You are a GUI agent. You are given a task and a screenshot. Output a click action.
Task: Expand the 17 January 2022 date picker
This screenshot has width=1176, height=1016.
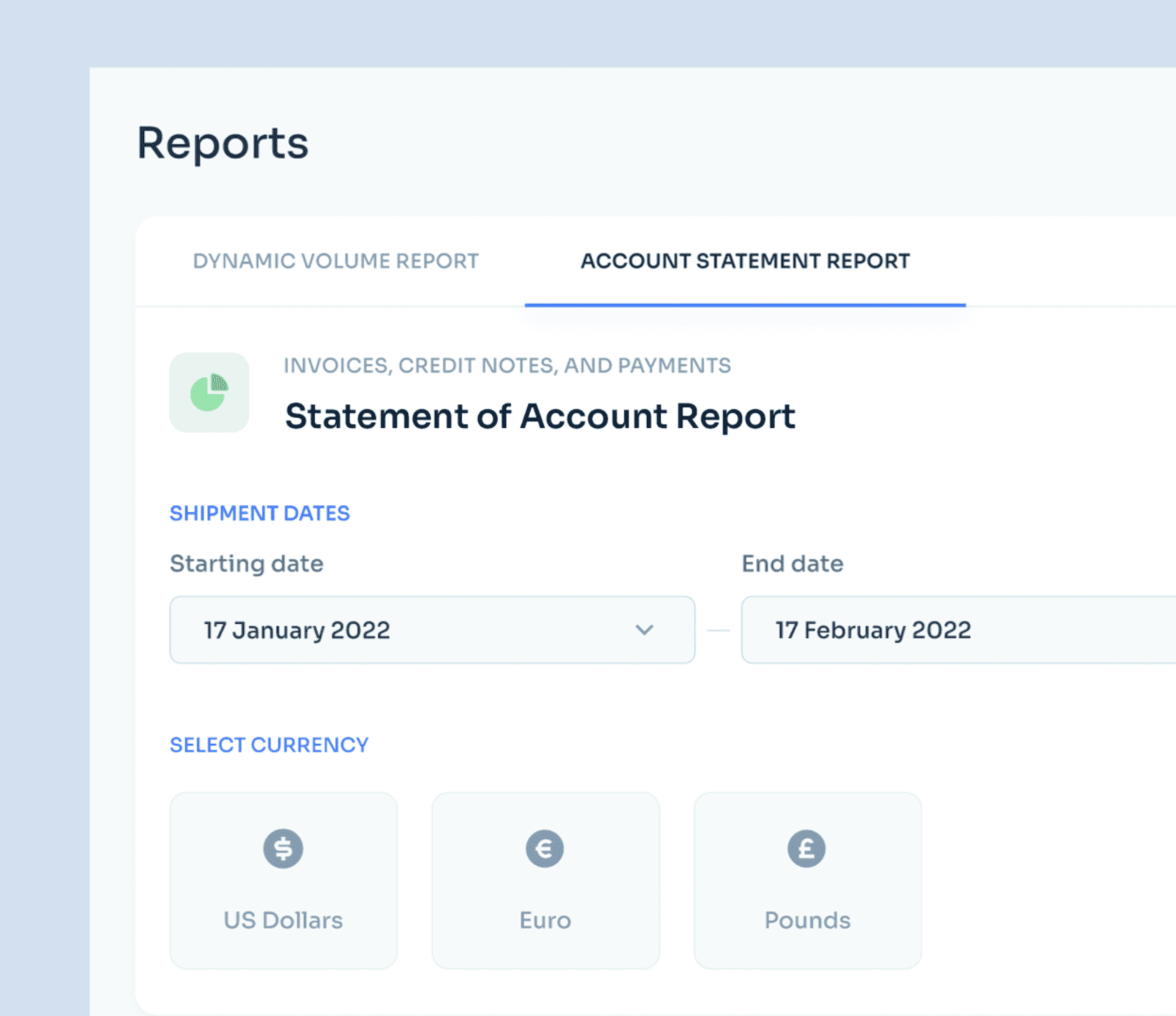point(431,629)
